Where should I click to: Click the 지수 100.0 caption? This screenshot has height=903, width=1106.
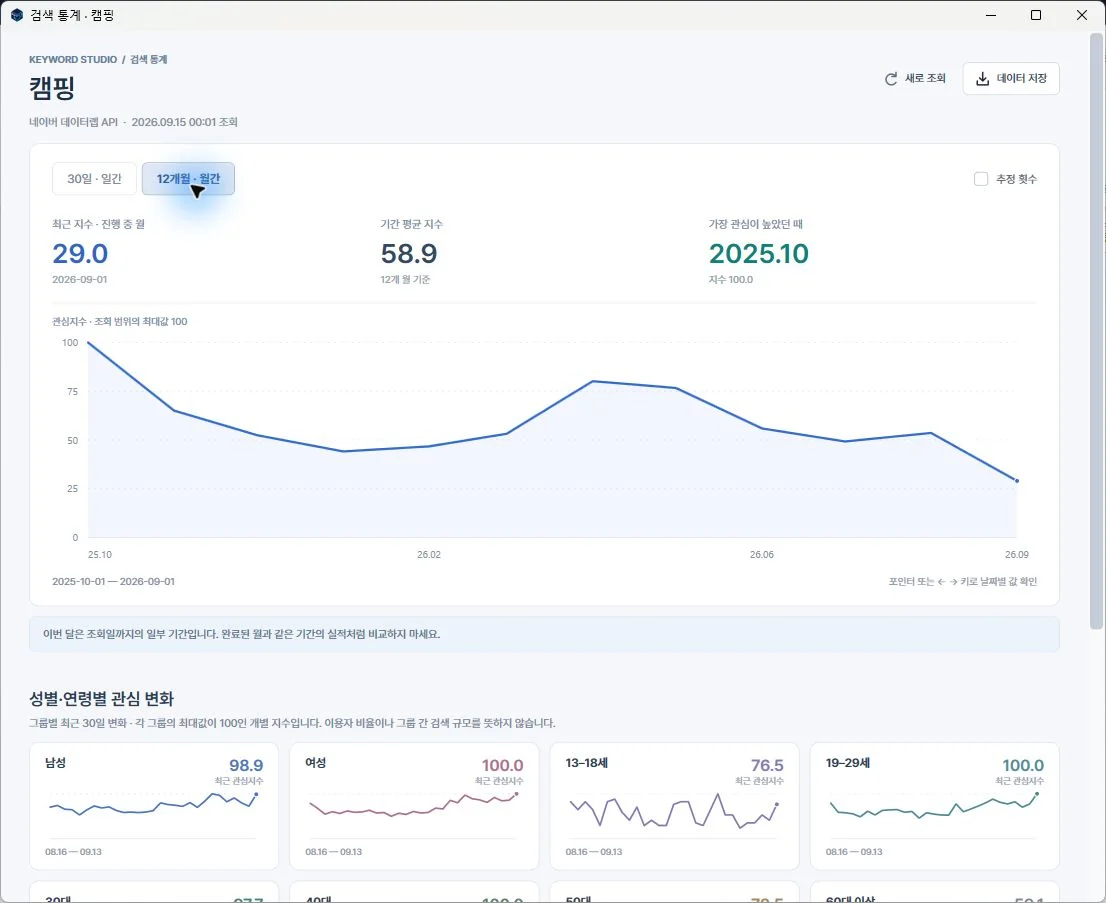click(x=731, y=279)
